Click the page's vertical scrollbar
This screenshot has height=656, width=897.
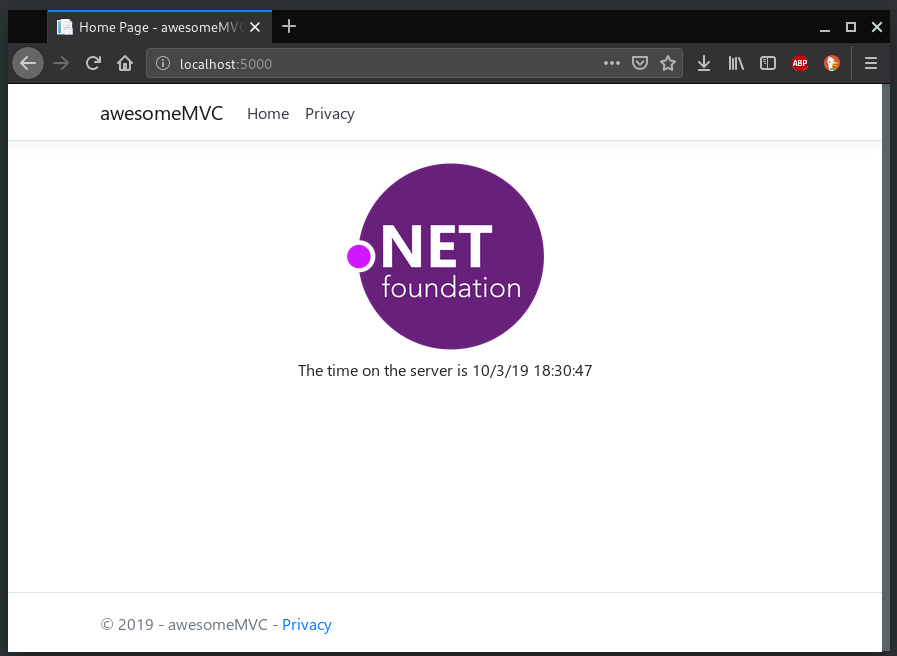pyautogui.click(x=886, y=366)
